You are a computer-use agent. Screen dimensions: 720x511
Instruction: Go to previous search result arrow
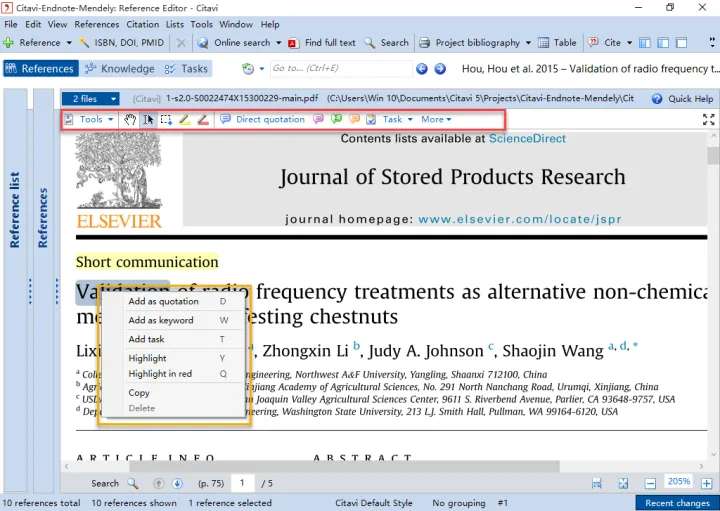pyautogui.click(x=158, y=483)
